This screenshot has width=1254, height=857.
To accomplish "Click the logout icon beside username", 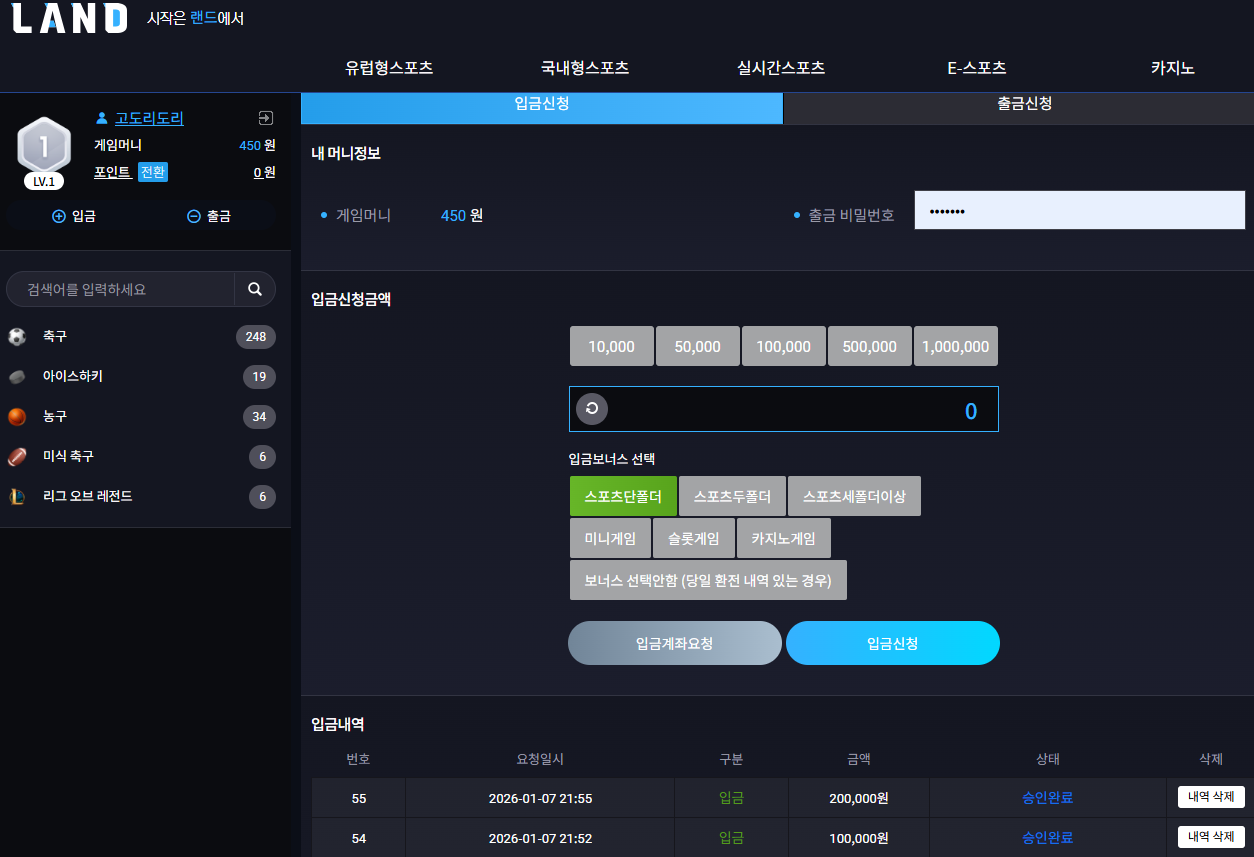I will coord(265,118).
